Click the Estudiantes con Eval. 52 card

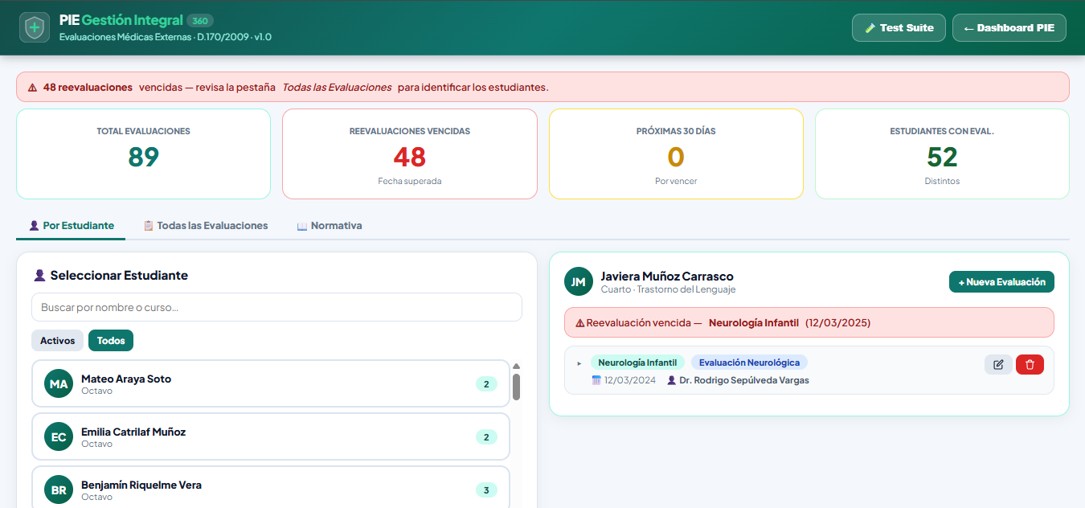[942, 154]
